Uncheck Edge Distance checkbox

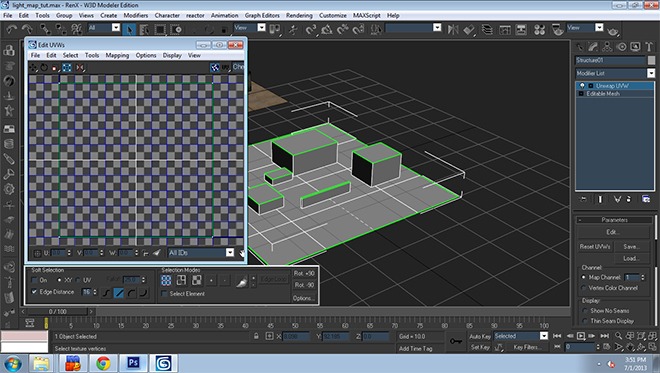34,291
